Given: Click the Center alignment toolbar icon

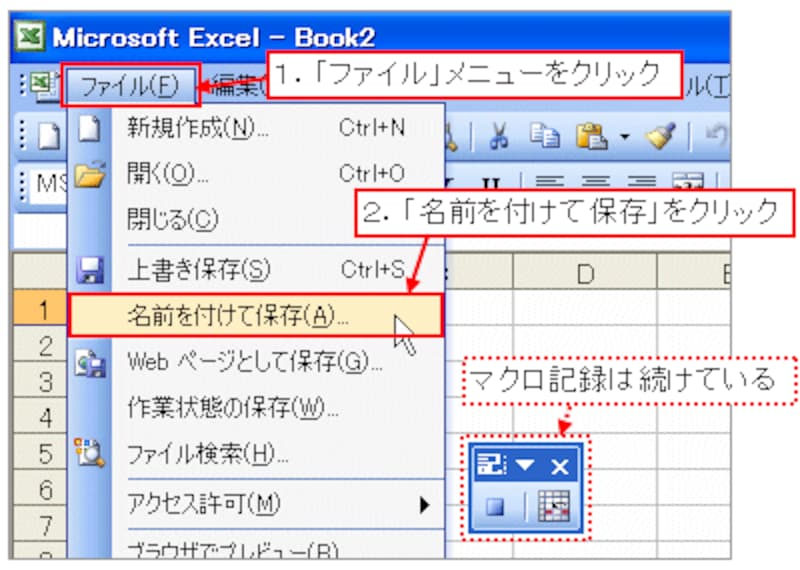Looking at the screenshot, I should [595, 182].
